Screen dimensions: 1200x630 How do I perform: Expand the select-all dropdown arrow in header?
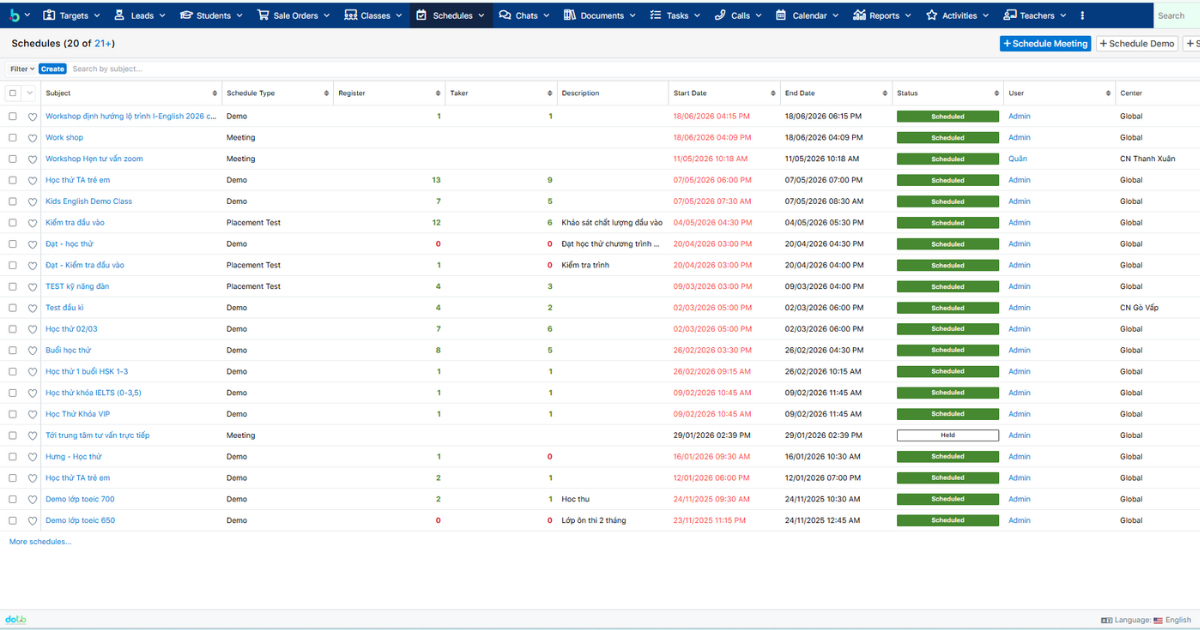[x=30, y=93]
